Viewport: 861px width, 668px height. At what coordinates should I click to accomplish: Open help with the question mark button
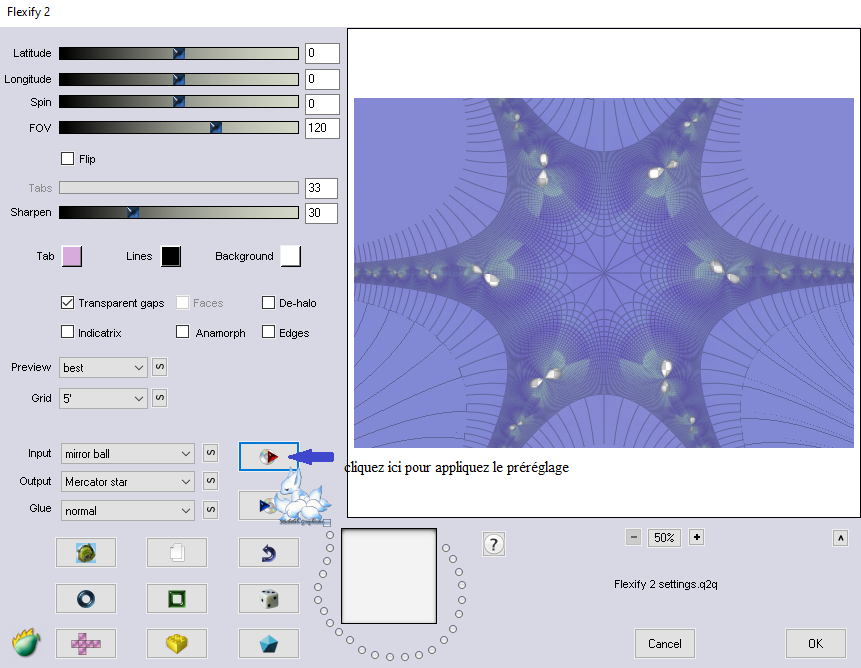click(x=494, y=544)
